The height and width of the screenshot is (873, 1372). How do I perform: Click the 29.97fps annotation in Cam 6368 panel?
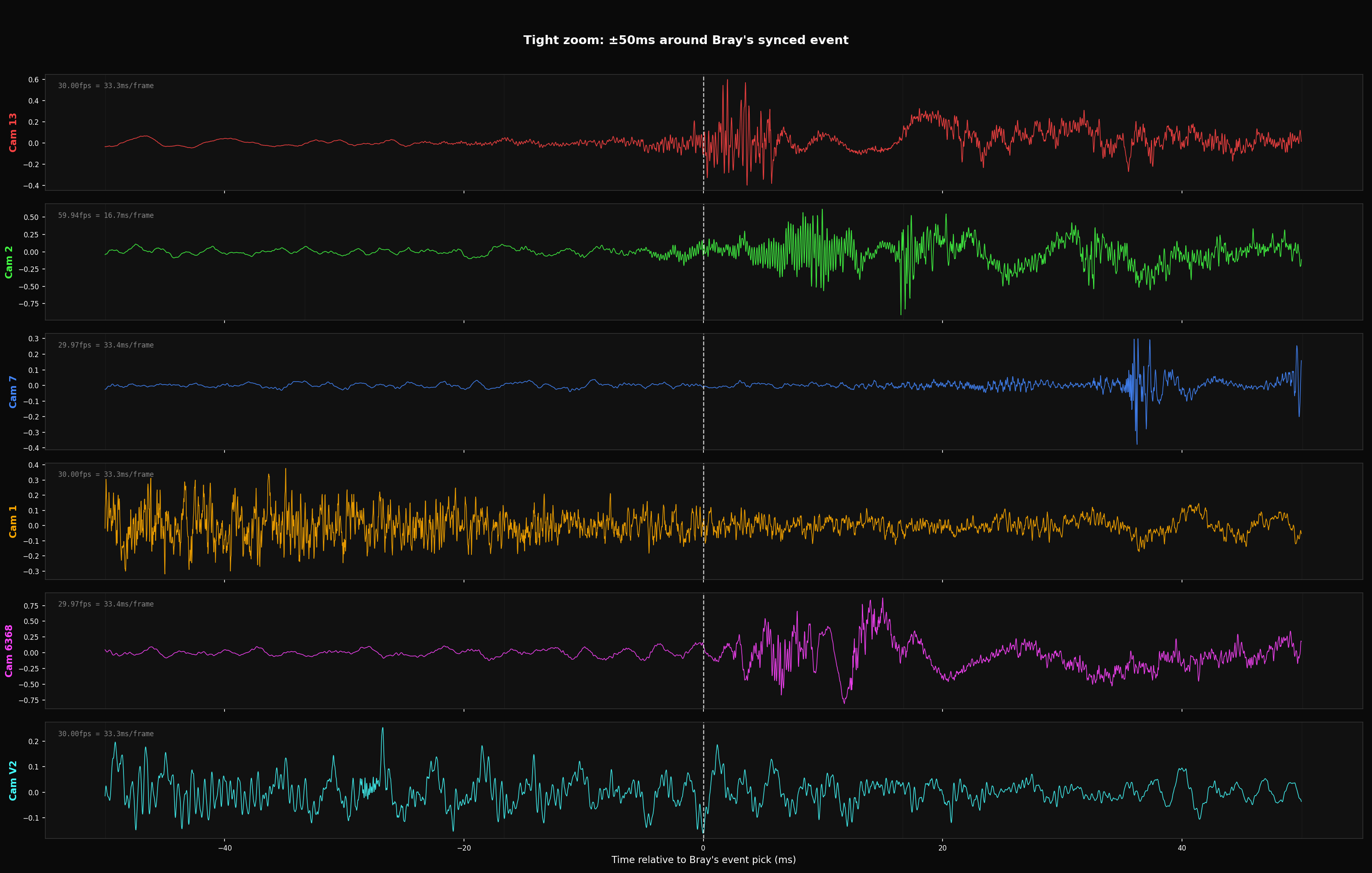pos(106,604)
